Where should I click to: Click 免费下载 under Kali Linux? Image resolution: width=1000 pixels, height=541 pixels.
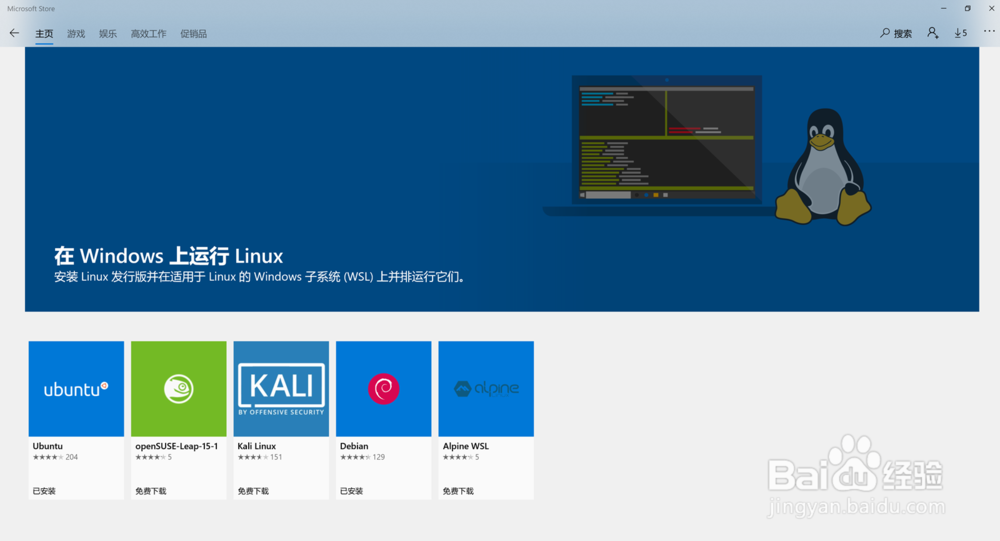(x=253, y=491)
